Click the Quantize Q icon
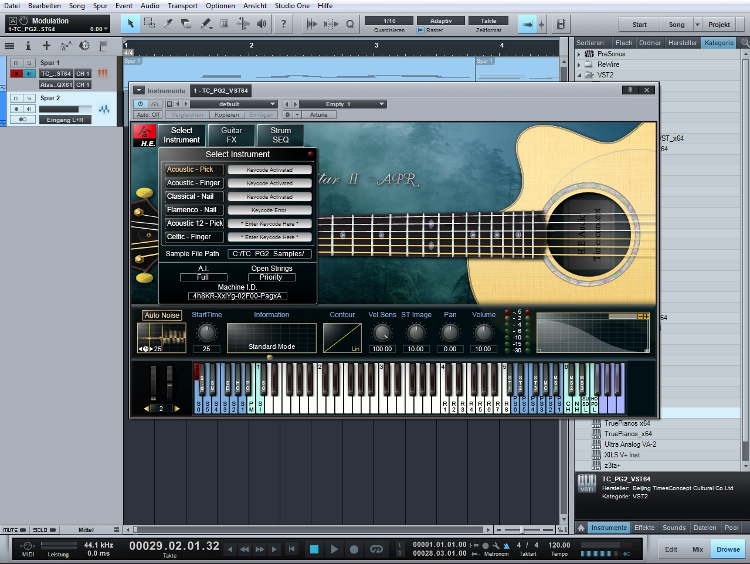Image resolution: width=750 pixels, height=564 pixels. (350, 24)
